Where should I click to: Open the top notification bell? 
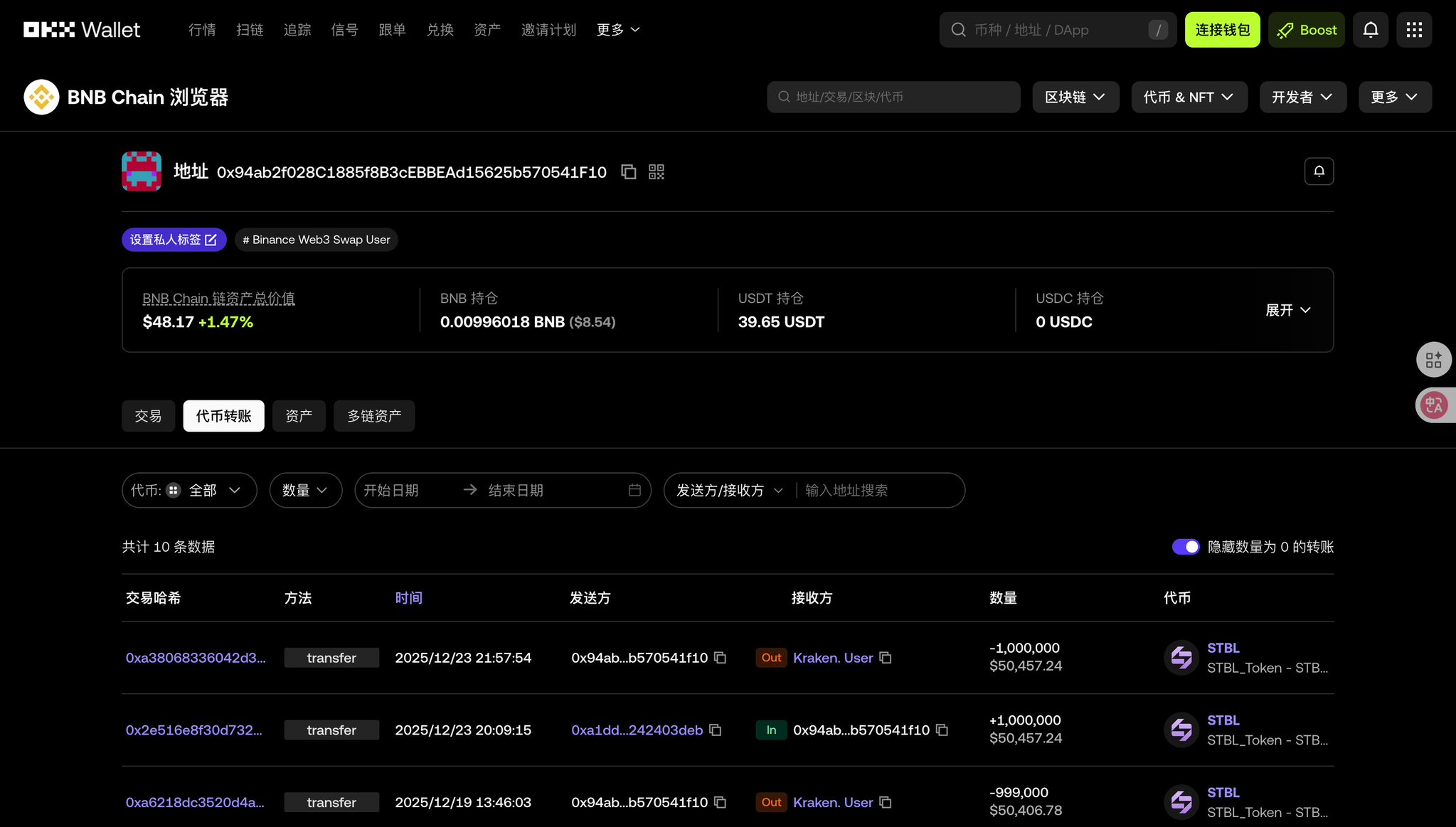pos(1370,30)
